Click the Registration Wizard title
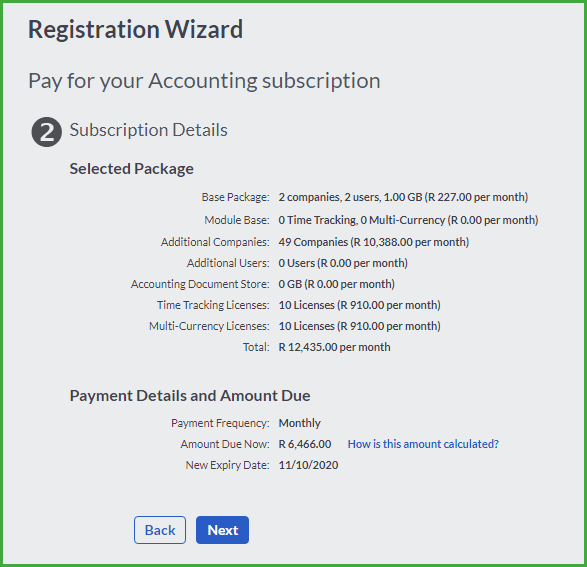 [136, 29]
